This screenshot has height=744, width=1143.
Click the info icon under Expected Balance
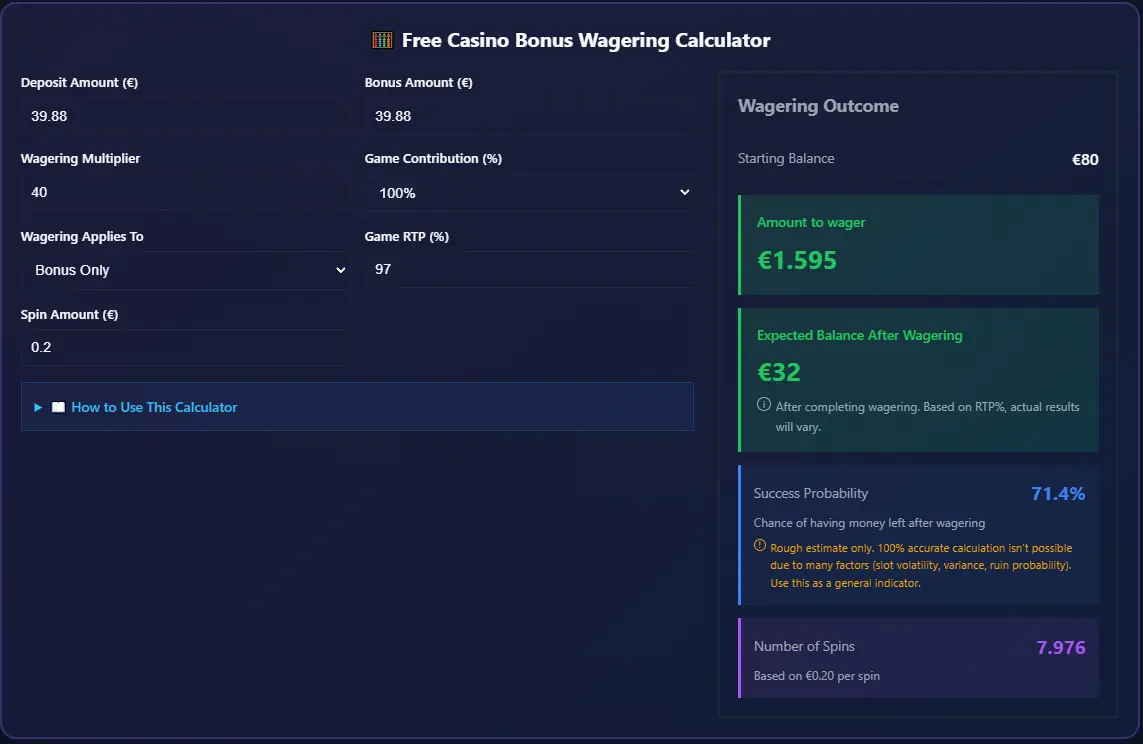pos(764,407)
